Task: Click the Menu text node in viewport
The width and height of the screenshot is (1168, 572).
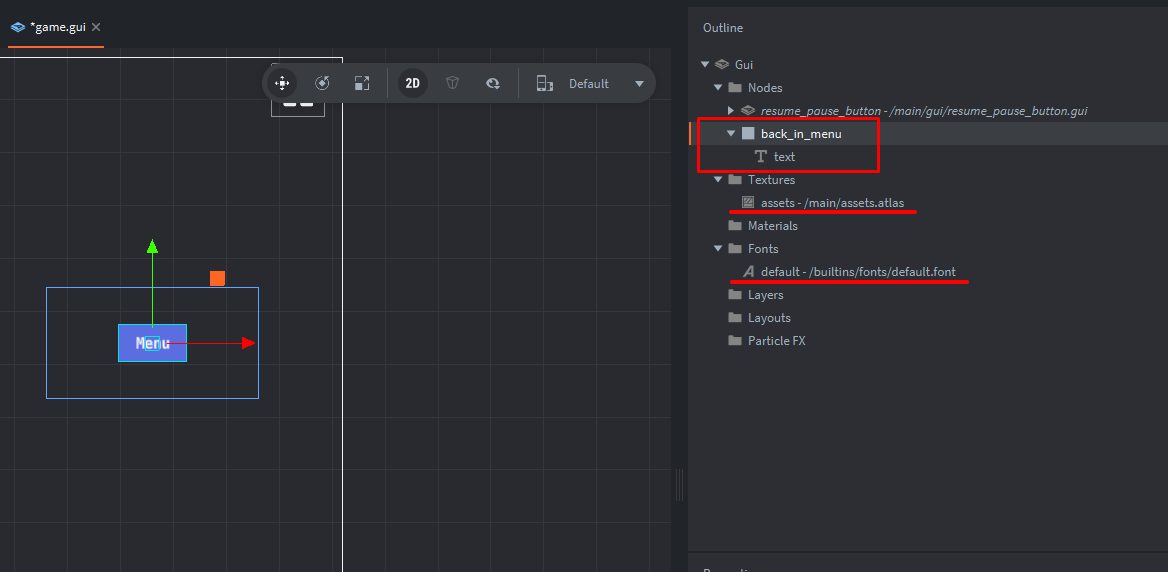Action: coord(152,343)
